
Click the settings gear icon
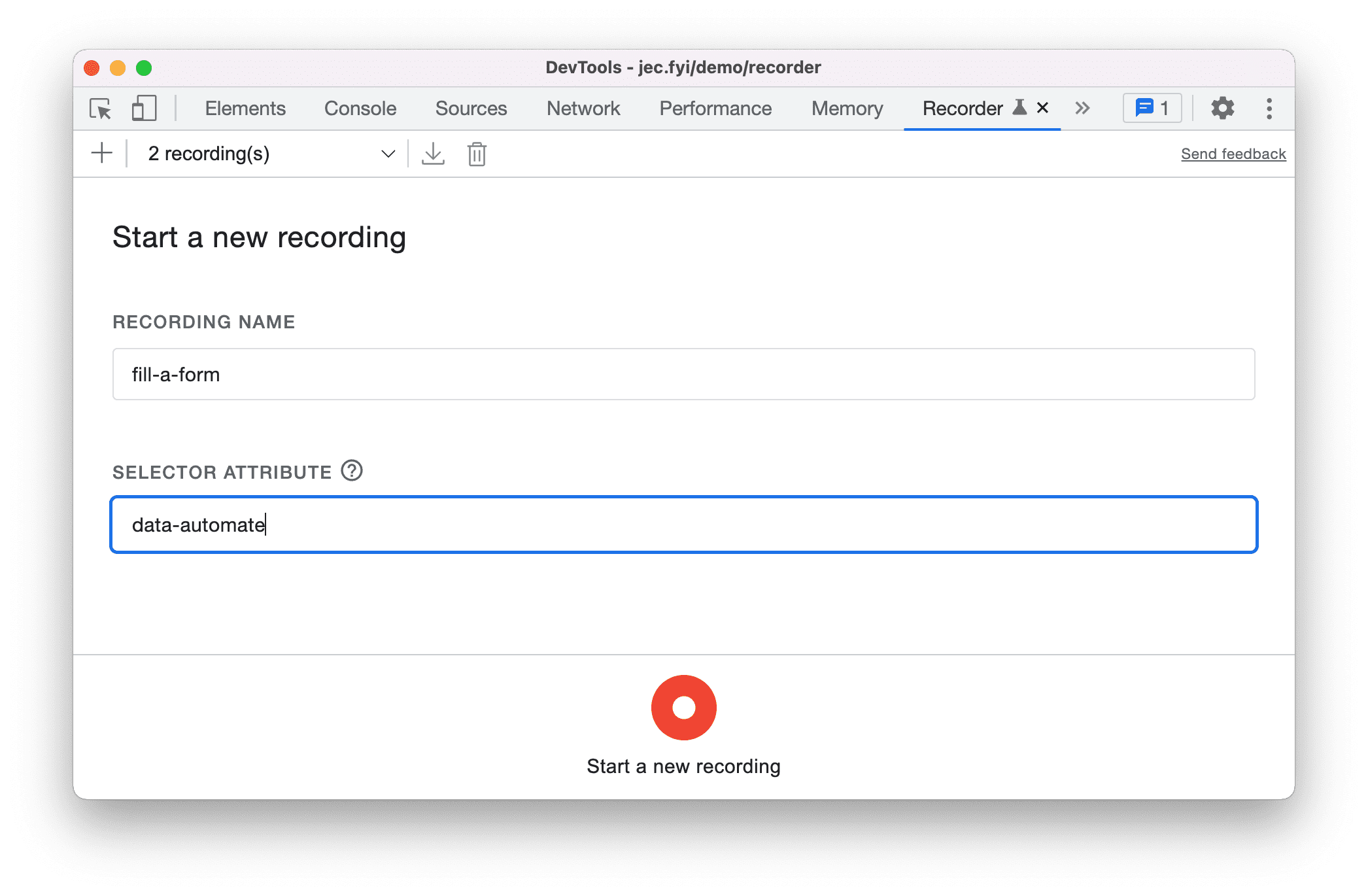tap(1221, 109)
